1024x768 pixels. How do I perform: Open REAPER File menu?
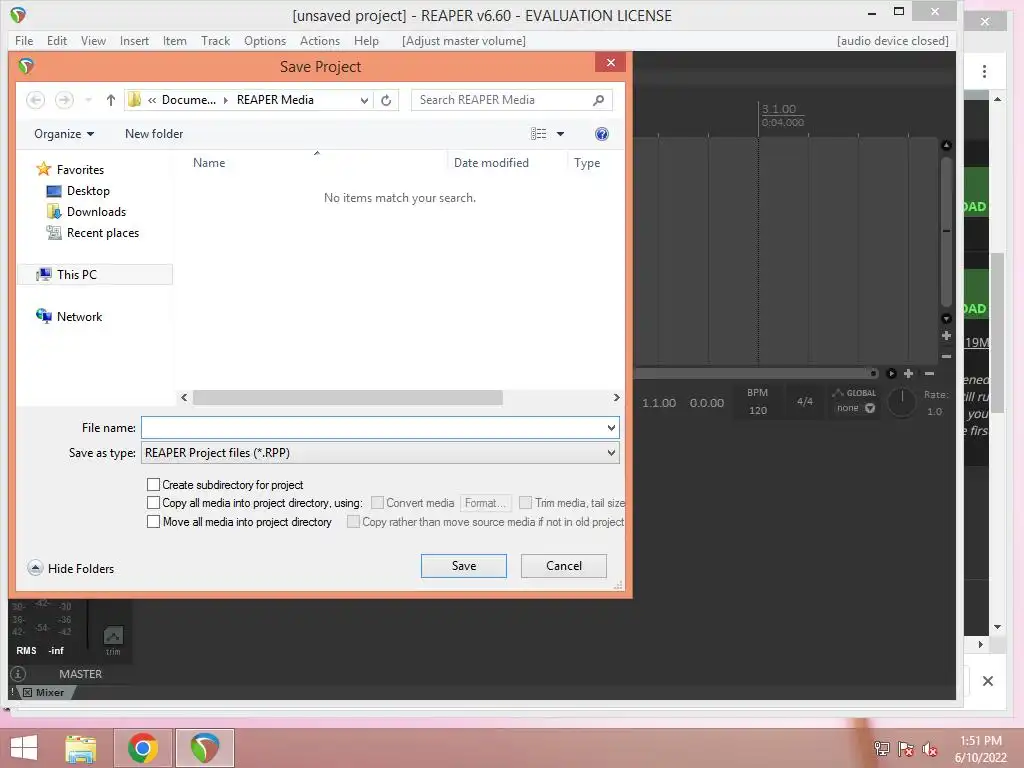[24, 40]
